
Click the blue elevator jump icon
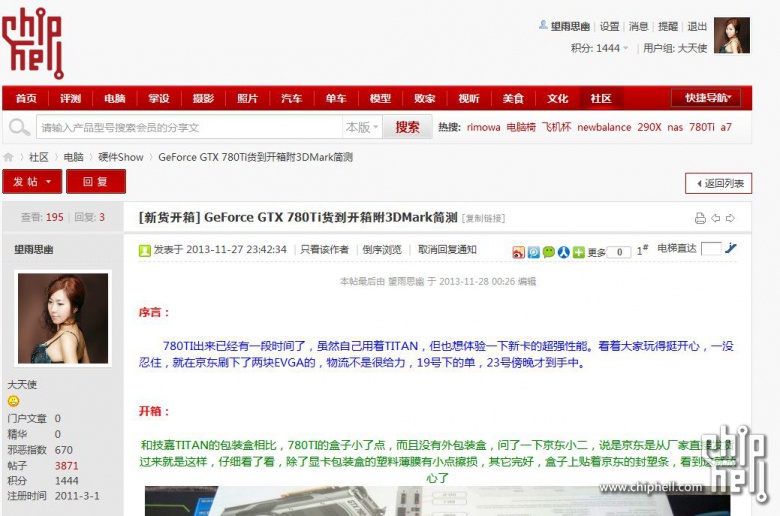(x=730, y=248)
